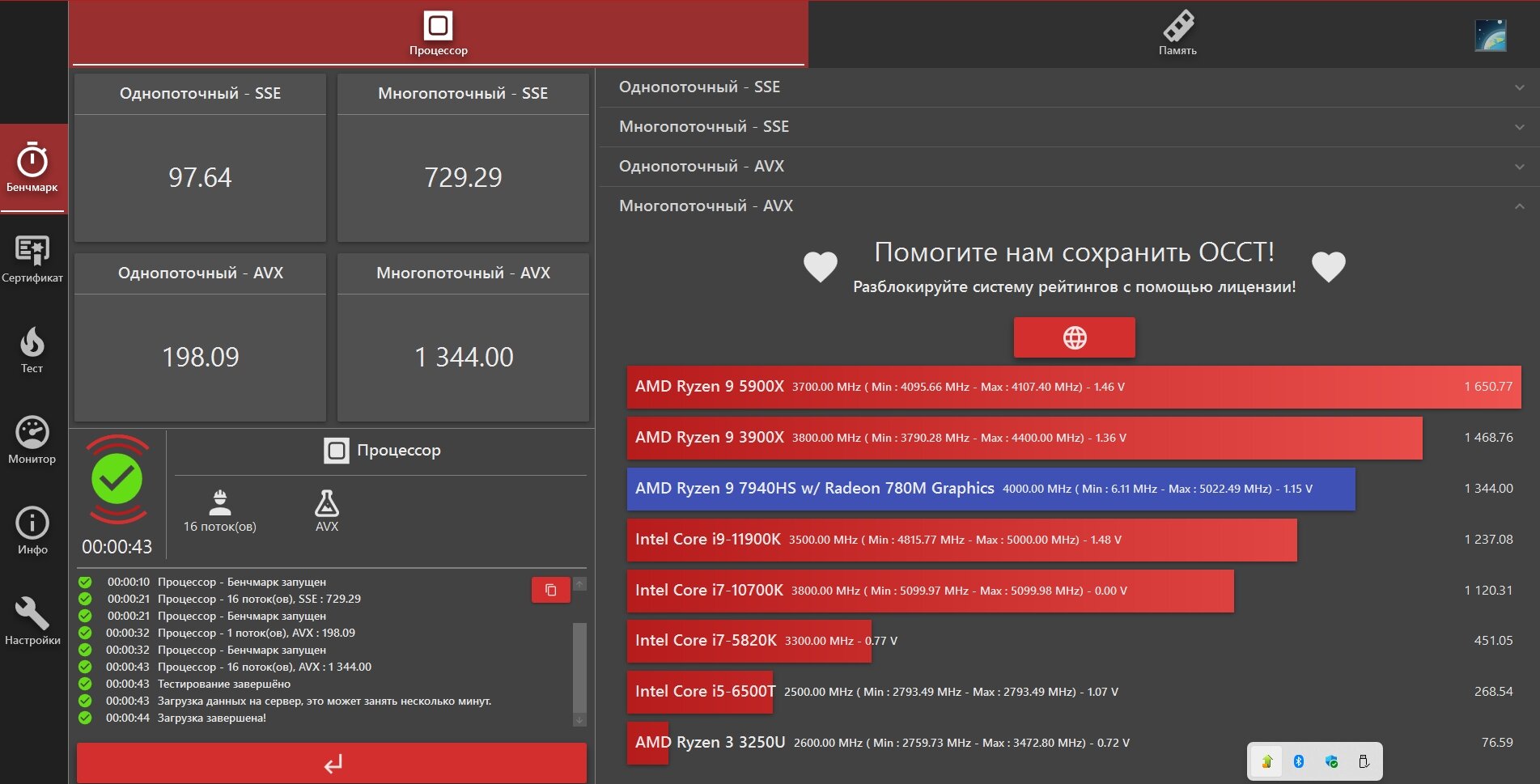Click the log line 'Загрузка данных на сервер'

(x=325, y=701)
